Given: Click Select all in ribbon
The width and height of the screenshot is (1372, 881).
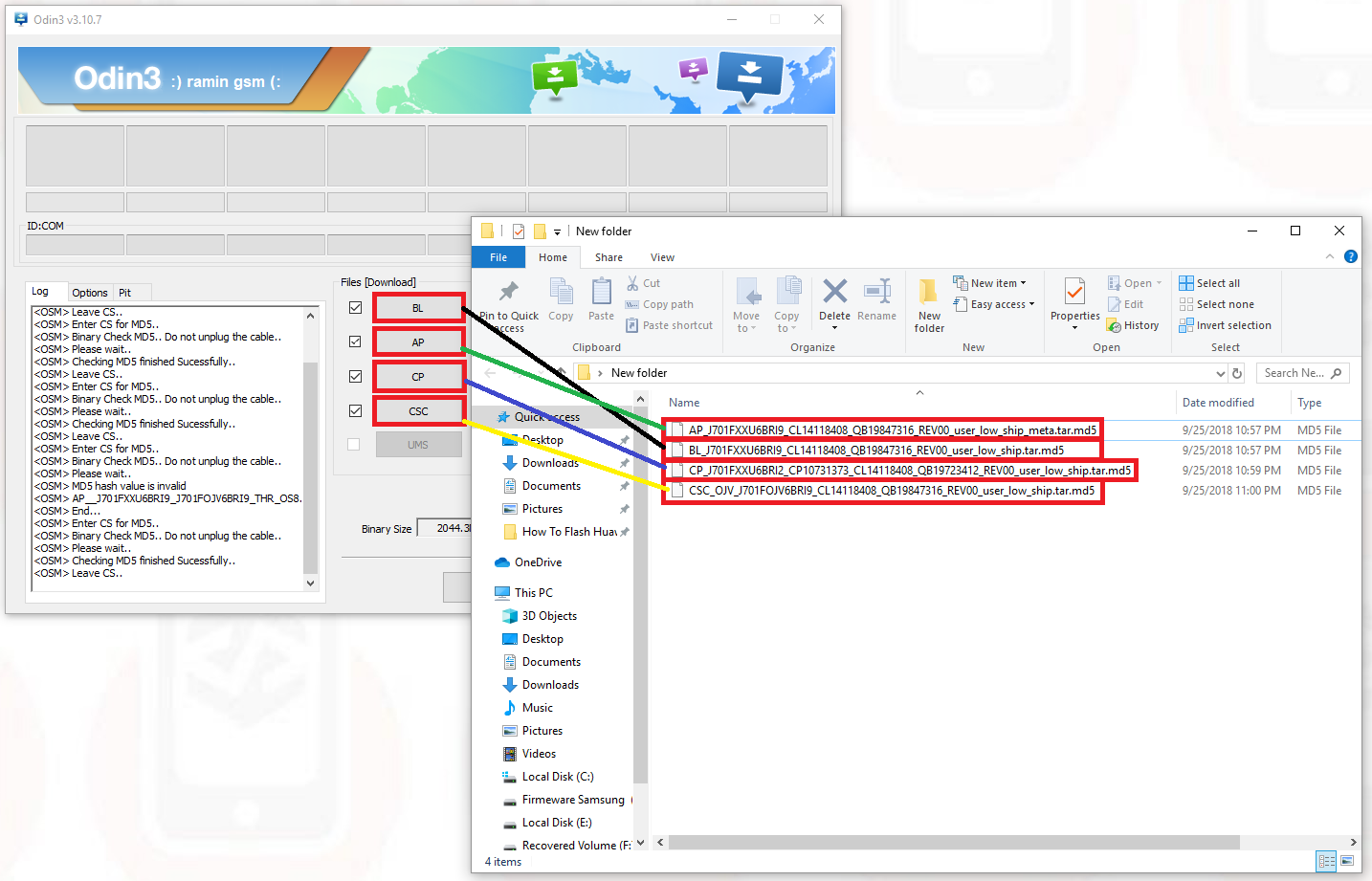Looking at the screenshot, I should (x=1209, y=283).
